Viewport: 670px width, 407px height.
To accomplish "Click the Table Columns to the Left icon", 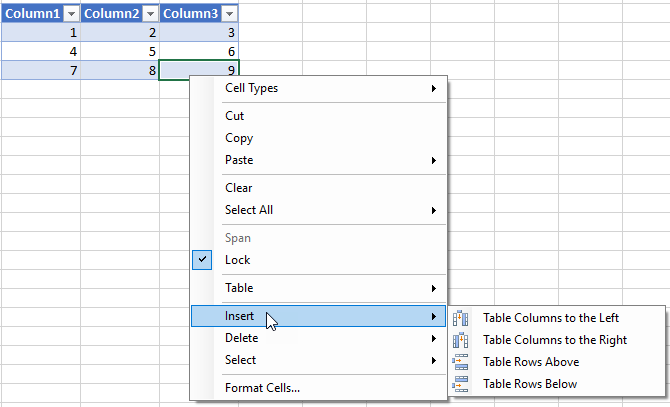I will tap(460, 318).
